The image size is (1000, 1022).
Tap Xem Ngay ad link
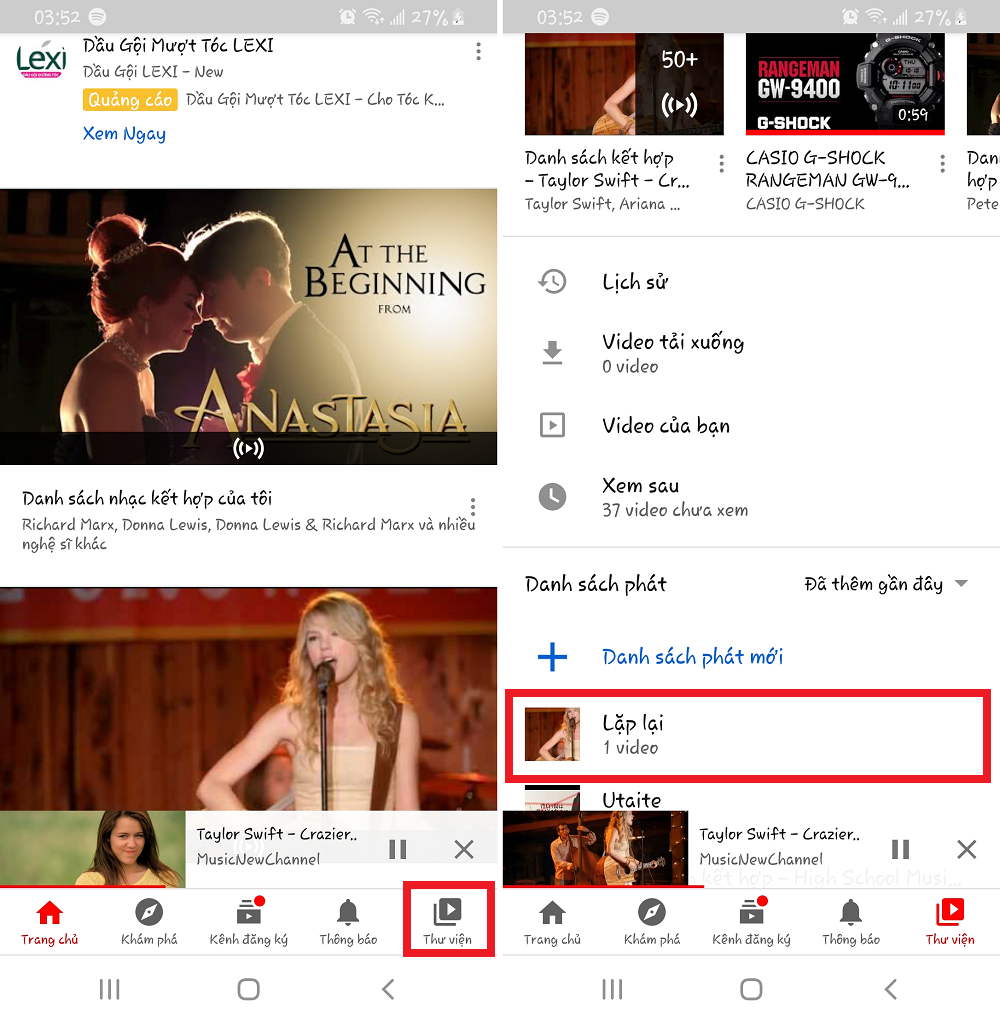click(124, 134)
